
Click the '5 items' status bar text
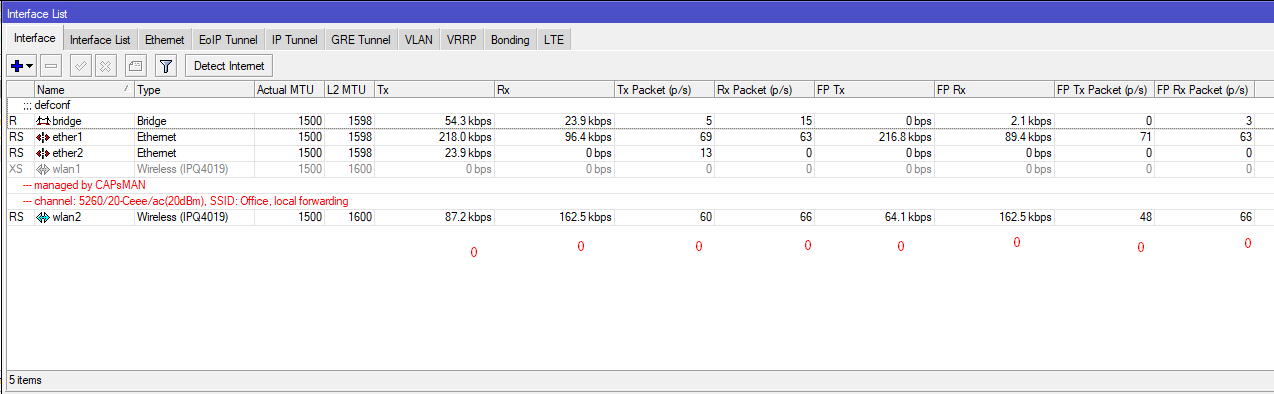pyautogui.click(x=25, y=380)
